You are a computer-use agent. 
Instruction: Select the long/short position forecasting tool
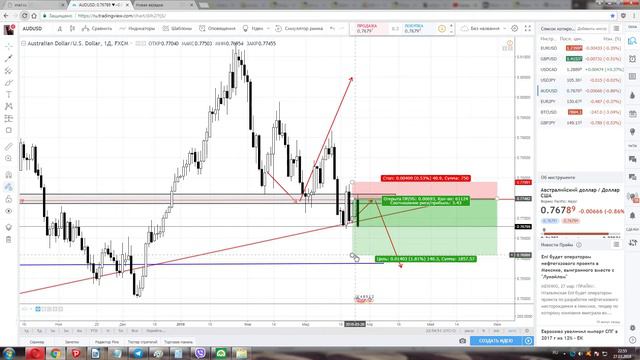coord(9,118)
